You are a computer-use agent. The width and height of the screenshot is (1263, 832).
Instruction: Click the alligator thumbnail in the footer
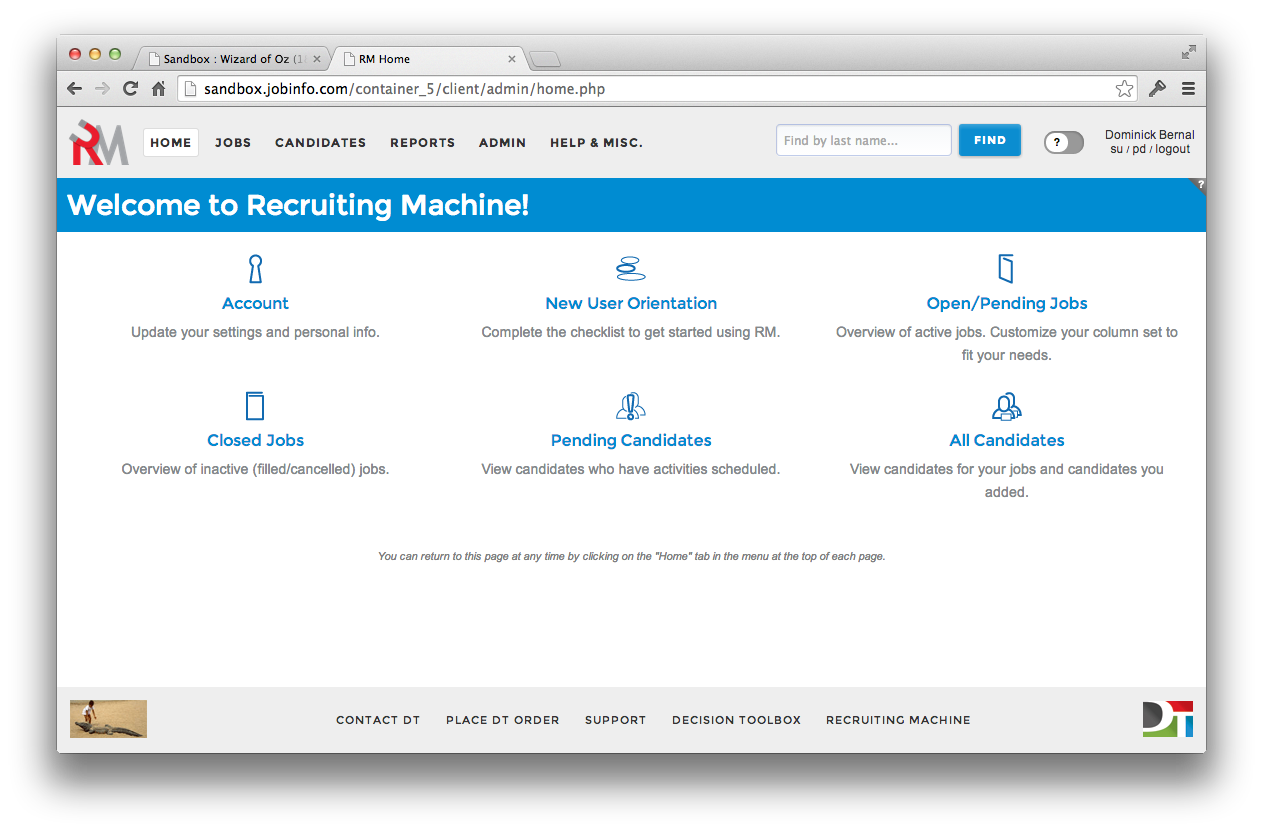(108, 719)
